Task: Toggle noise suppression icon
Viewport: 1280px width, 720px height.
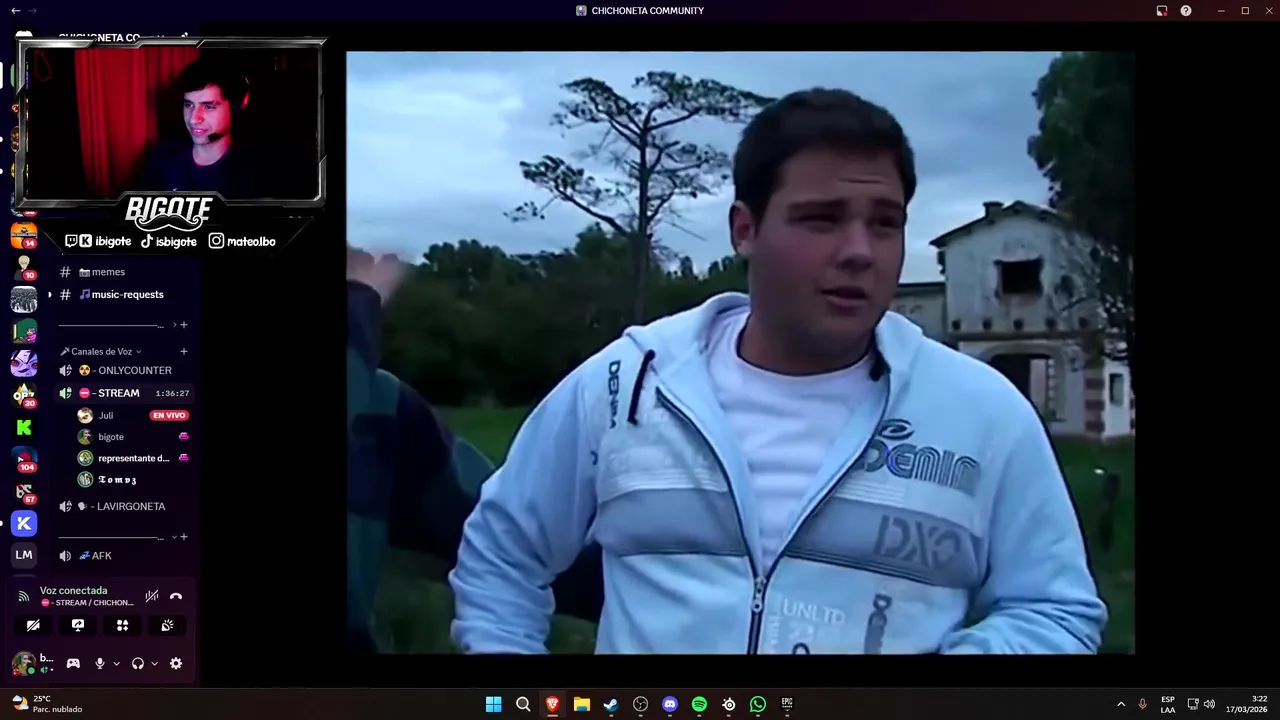Action: [x=152, y=596]
